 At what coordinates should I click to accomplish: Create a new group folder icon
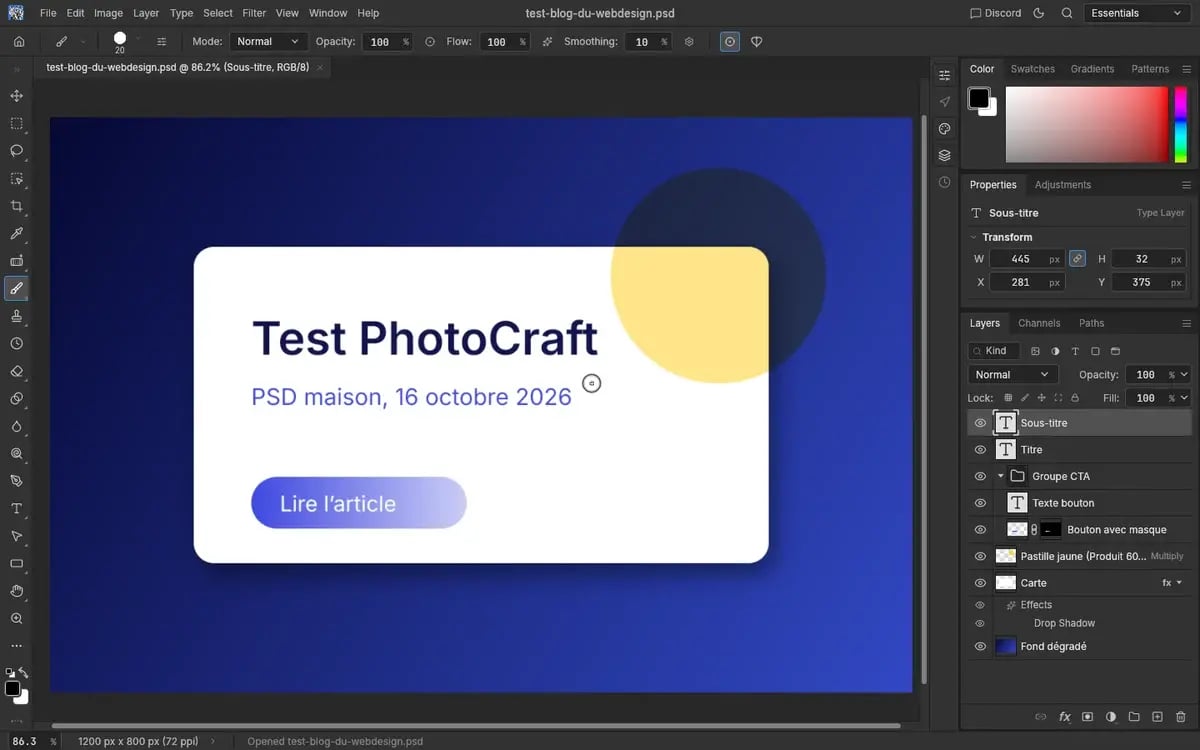pyautogui.click(x=1134, y=717)
